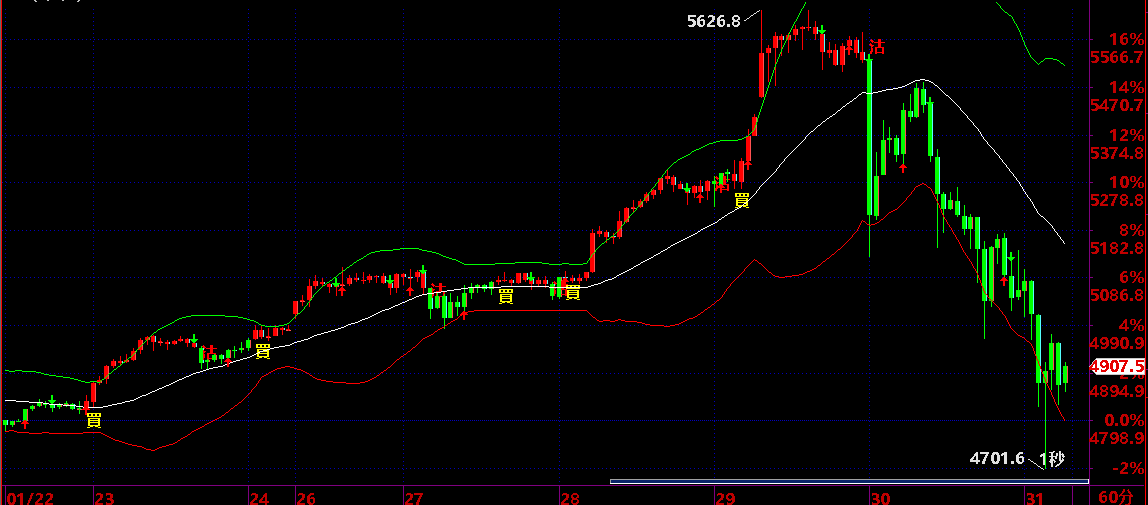Click date 31 on the time axis
Screen dimensions: 1148x505
(x=1034, y=497)
